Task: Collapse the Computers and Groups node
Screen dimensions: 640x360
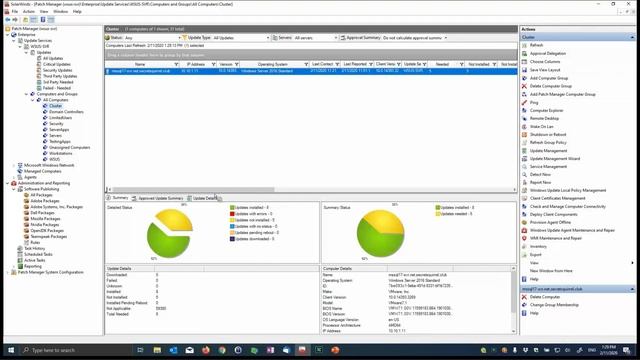Action: (x=27, y=94)
